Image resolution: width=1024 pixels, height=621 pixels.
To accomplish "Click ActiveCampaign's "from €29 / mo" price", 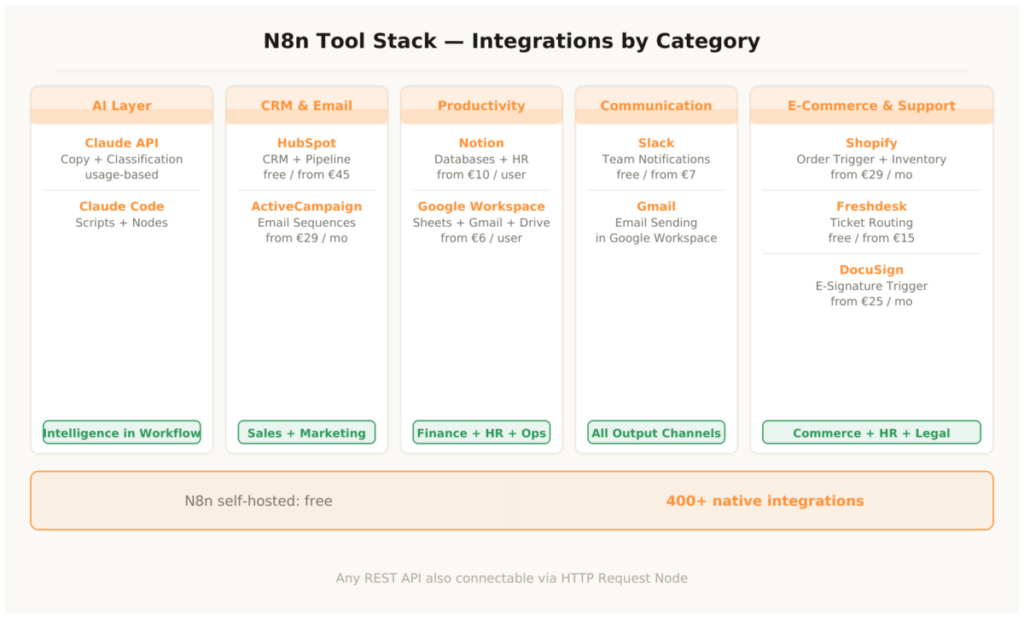I will pos(306,238).
